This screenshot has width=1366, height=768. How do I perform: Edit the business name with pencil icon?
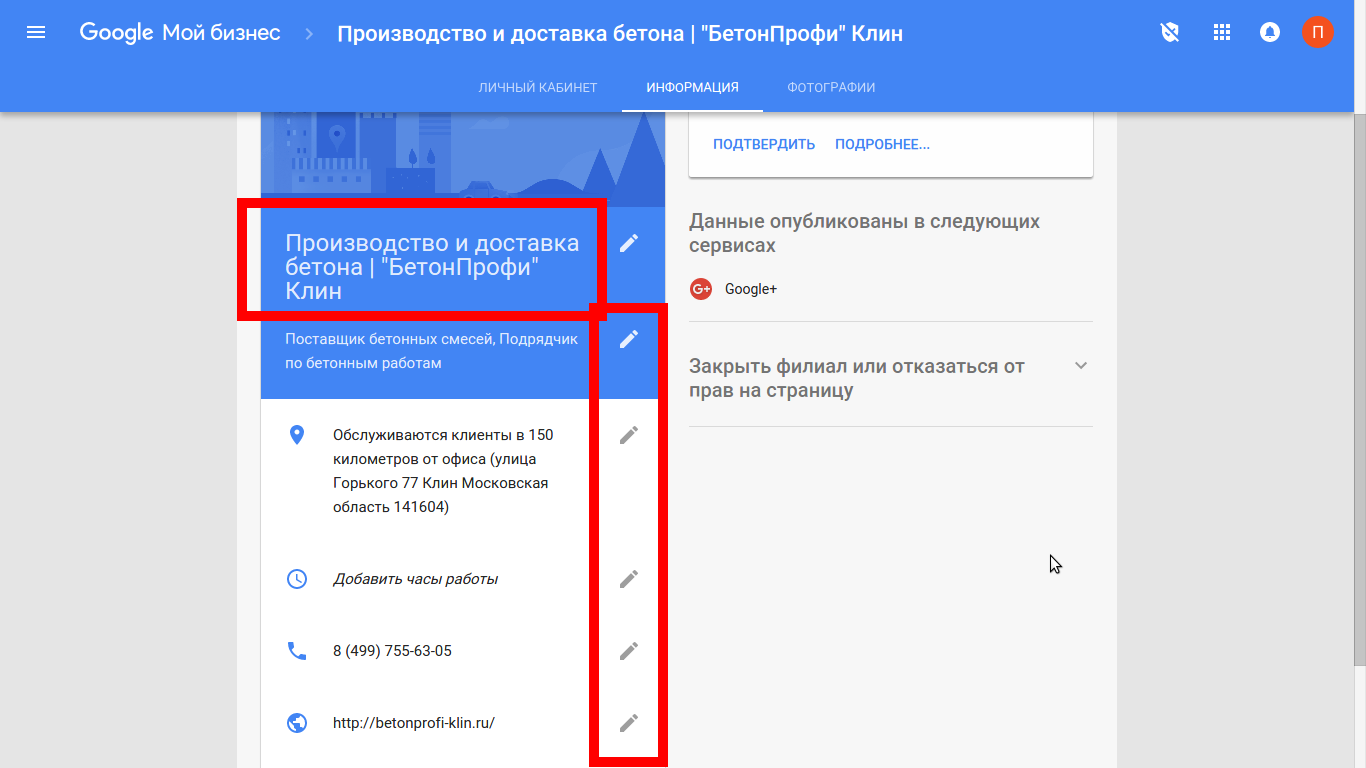click(628, 243)
